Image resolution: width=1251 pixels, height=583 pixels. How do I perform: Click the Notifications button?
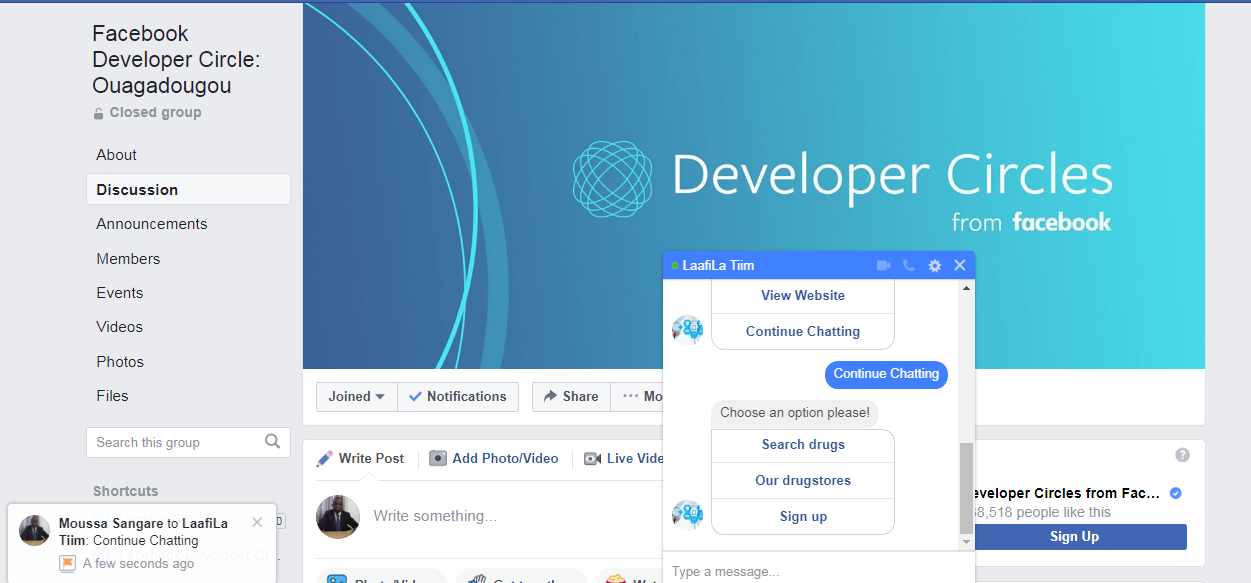pyautogui.click(x=458, y=396)
